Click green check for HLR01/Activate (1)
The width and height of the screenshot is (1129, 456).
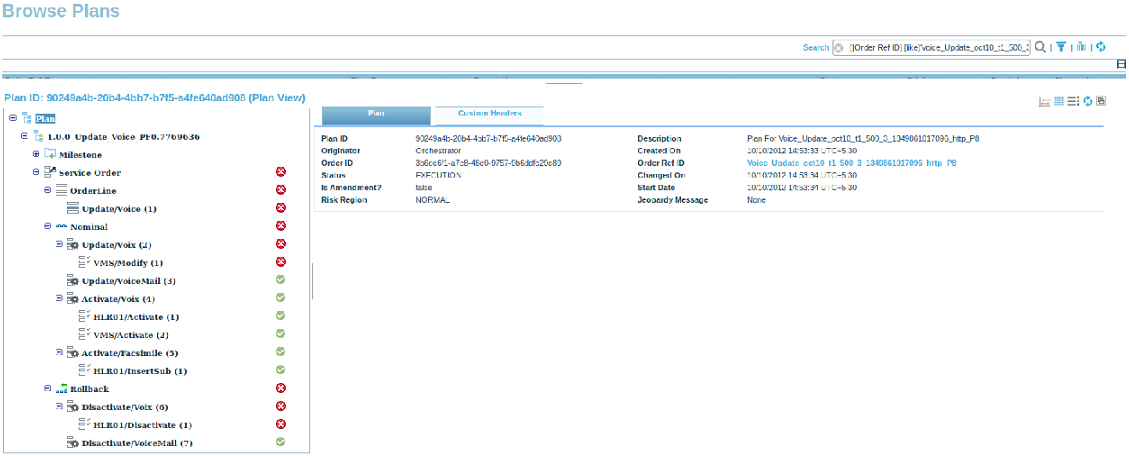[281, 316]
